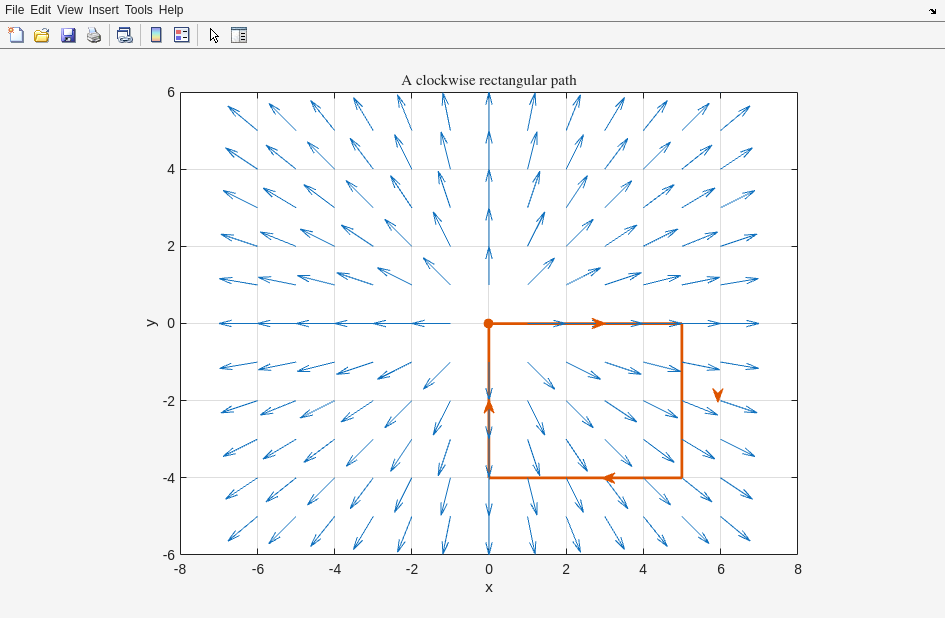Click the Link Plot toolbar icon

click(x=124, y=35)
